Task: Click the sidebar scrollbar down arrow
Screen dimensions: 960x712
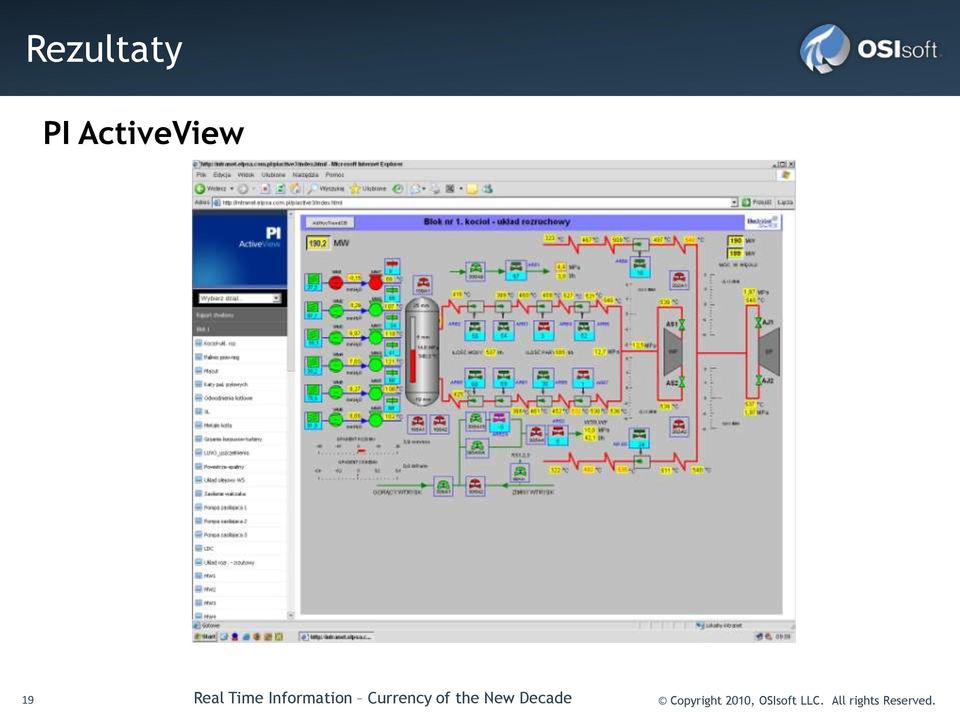Action: click(x=291, y=615)
